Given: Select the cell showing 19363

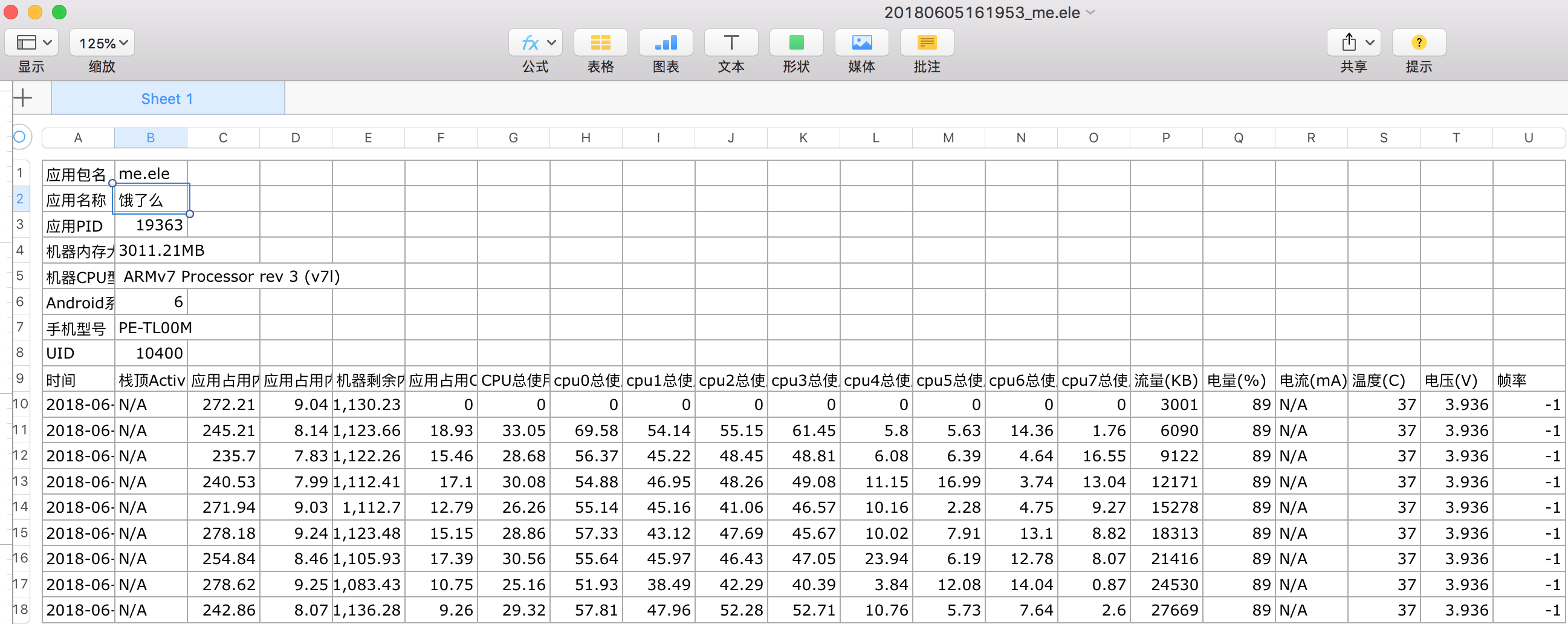Looking at the screenshot, I should point(151,226).
